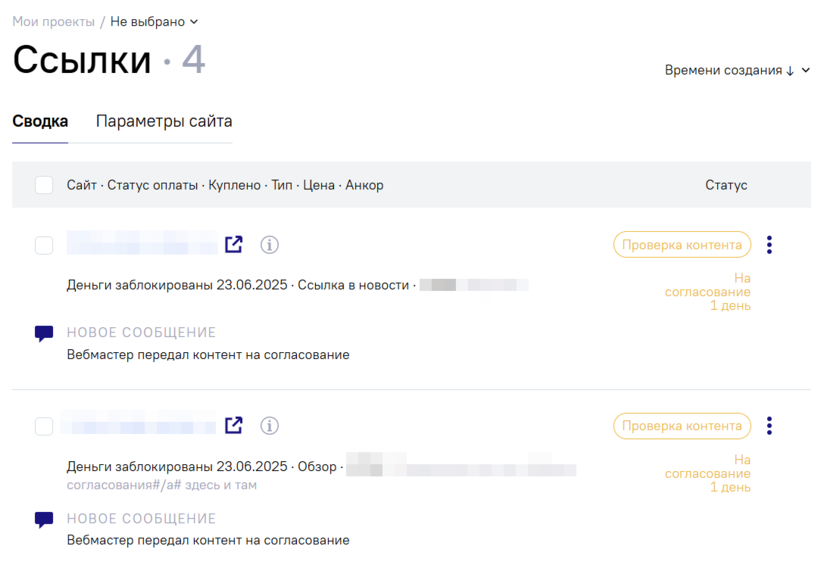This screenshot has height=569, width=822.
Task: Open the second blurred site name link
Action: point(139,424)
